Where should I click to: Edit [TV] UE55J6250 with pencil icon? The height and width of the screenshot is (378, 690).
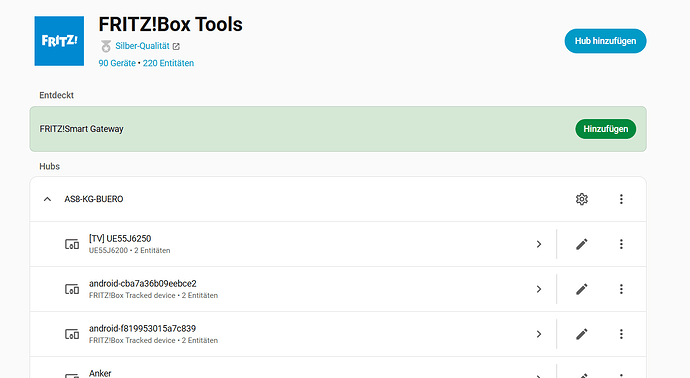click(x=581, y=244)
